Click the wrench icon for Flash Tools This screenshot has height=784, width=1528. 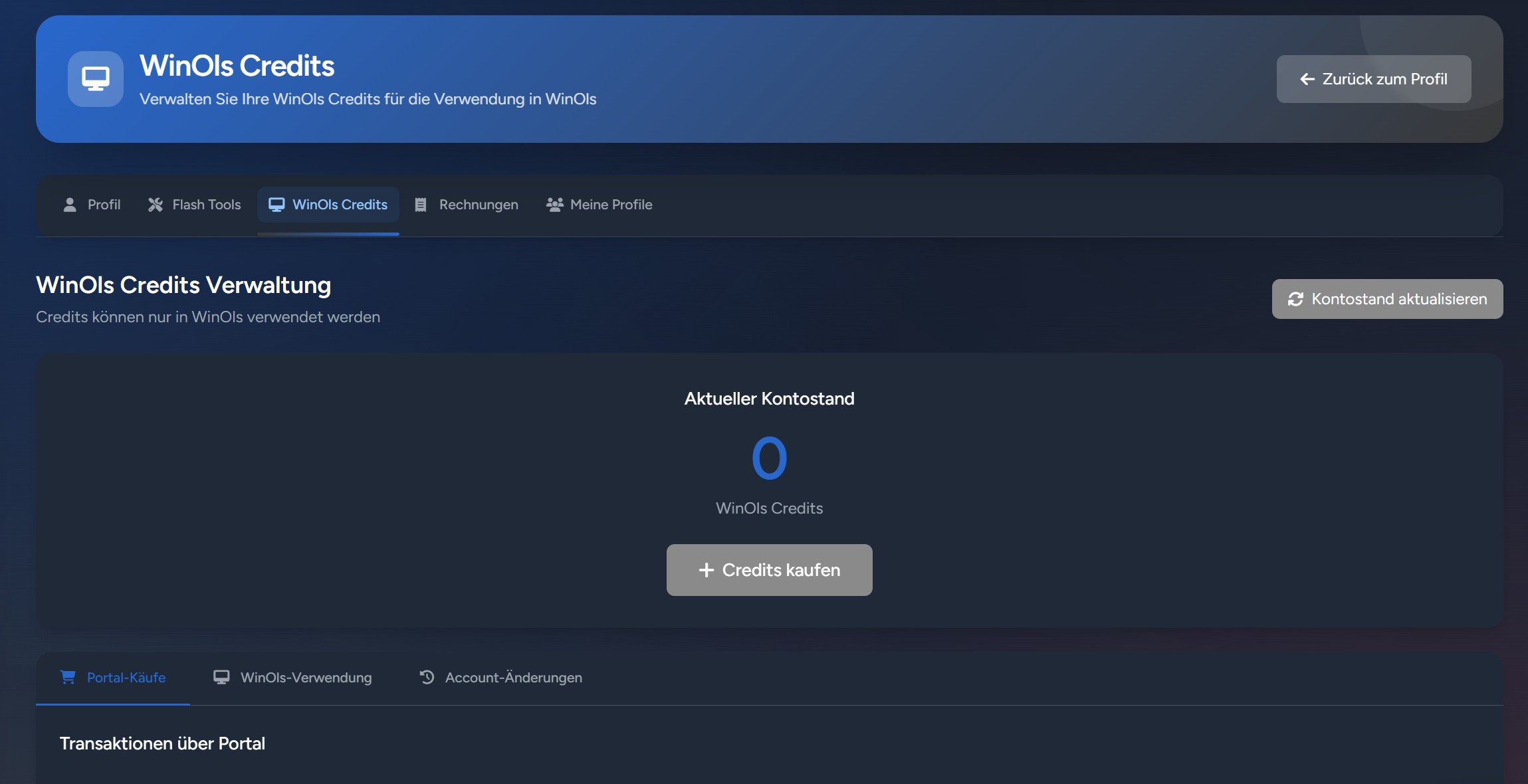(156, 205)
